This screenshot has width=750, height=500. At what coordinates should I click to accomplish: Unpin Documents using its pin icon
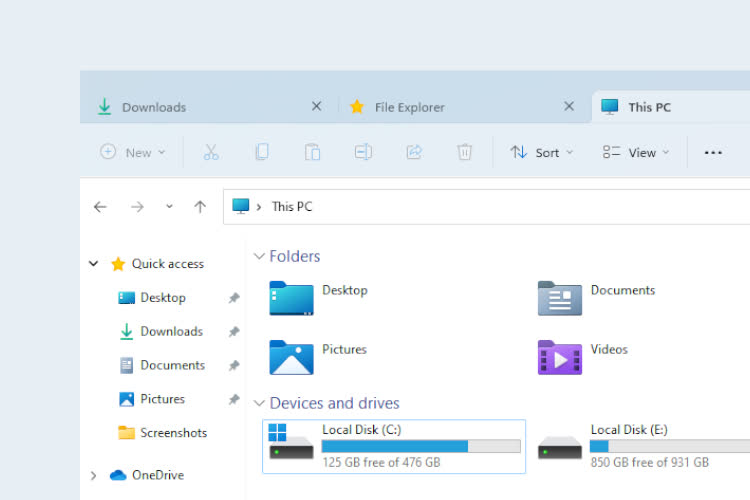click(234, 366)
